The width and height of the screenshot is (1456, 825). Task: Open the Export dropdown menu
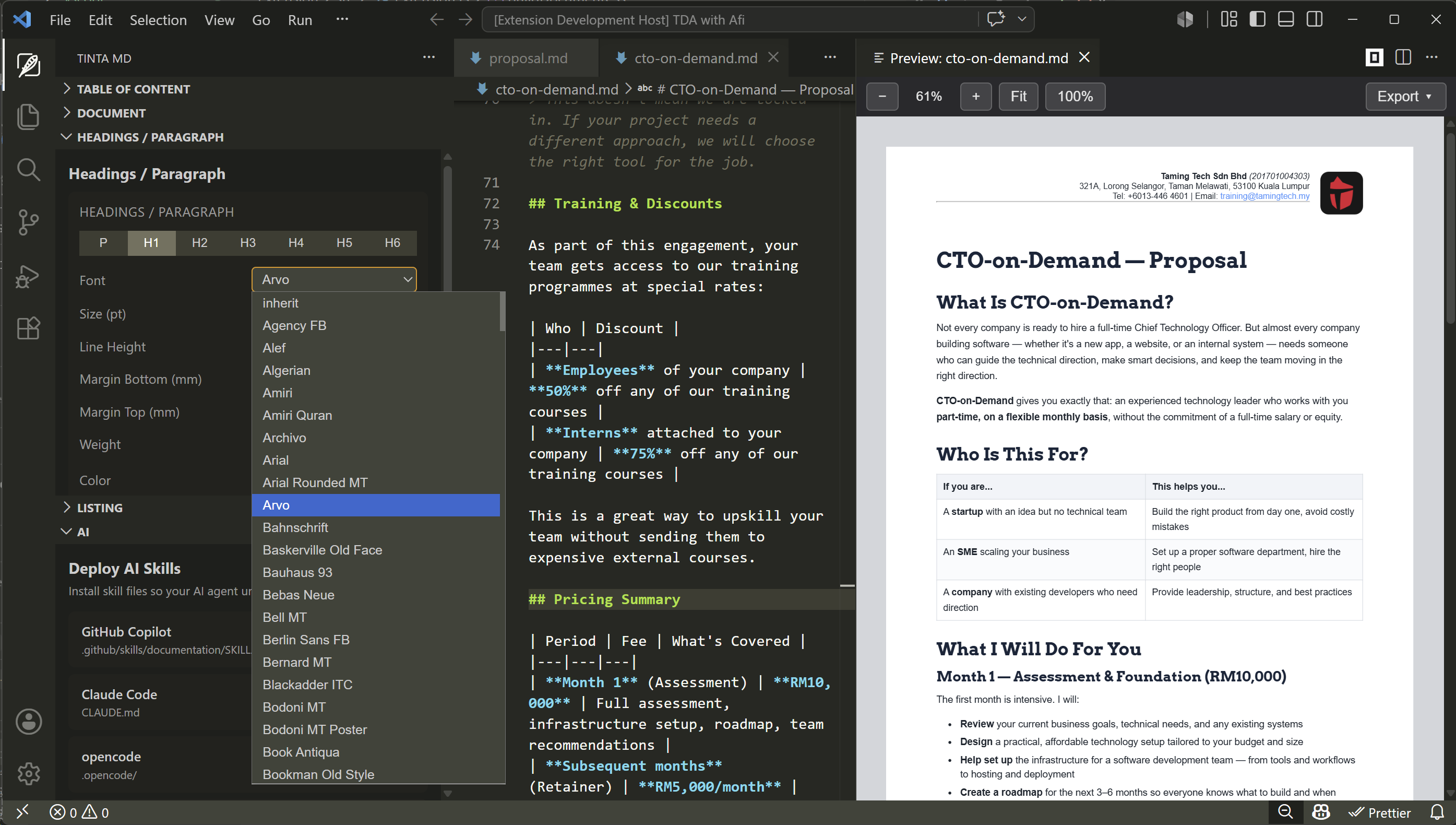pos(1405,96)
